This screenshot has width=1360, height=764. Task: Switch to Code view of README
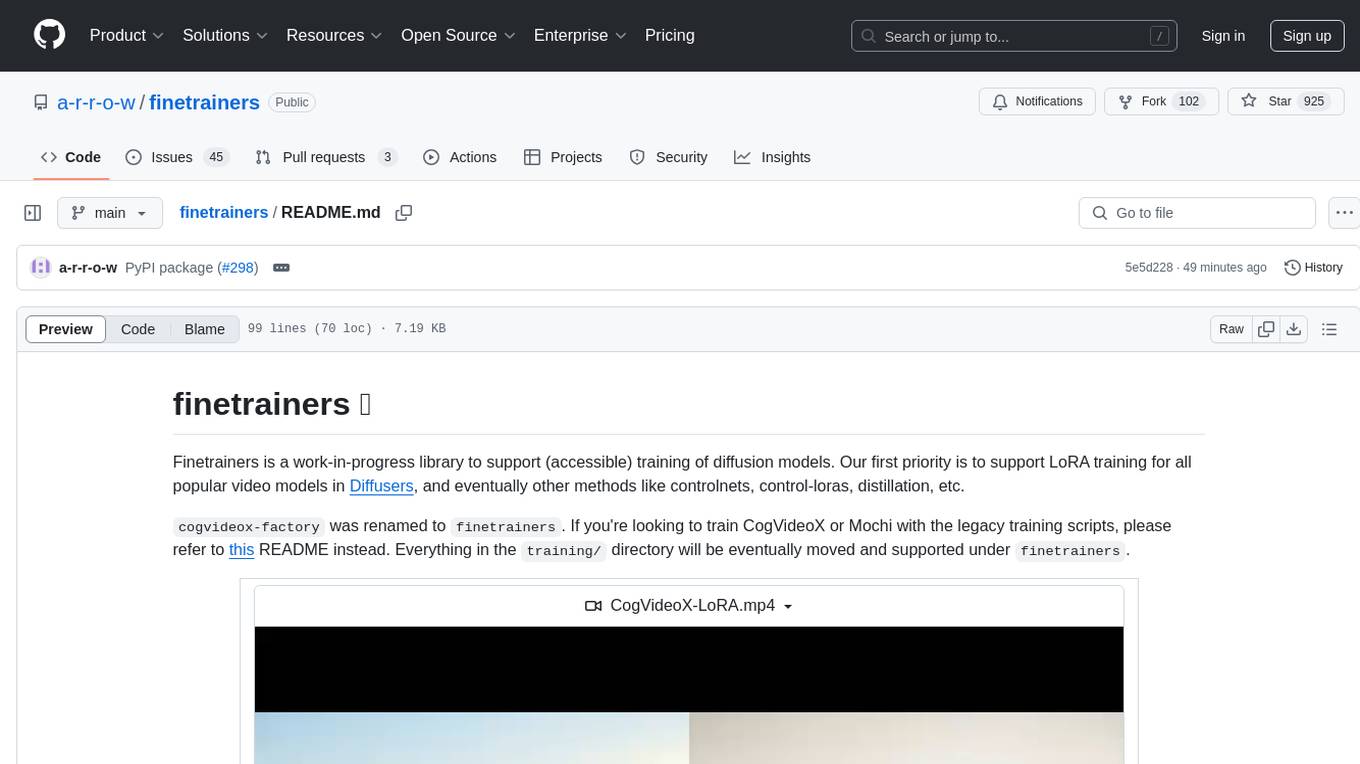[138, 329]
